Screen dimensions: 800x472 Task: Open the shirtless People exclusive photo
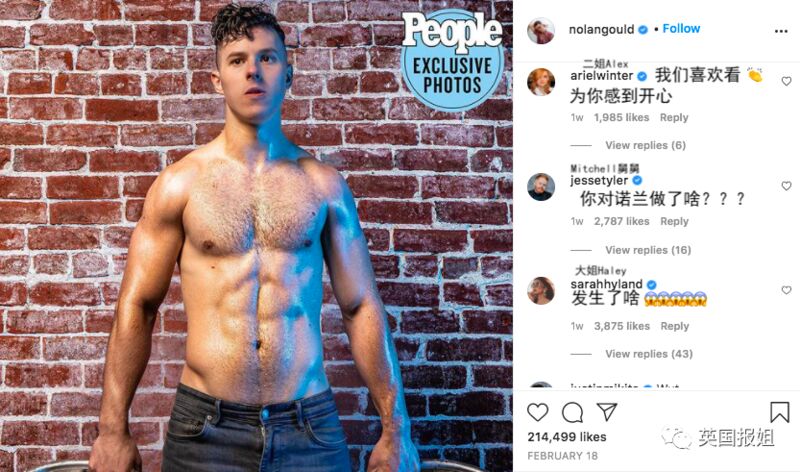(256, 236)
